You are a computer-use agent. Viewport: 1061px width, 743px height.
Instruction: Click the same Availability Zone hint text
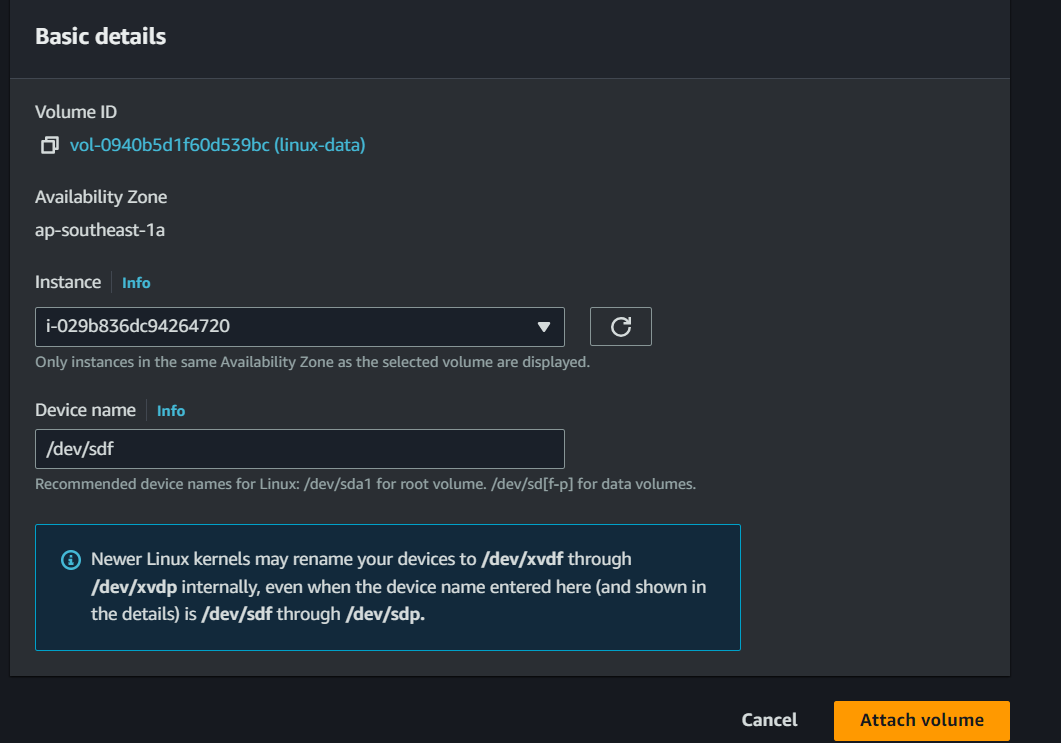click(x=312, y=362)
